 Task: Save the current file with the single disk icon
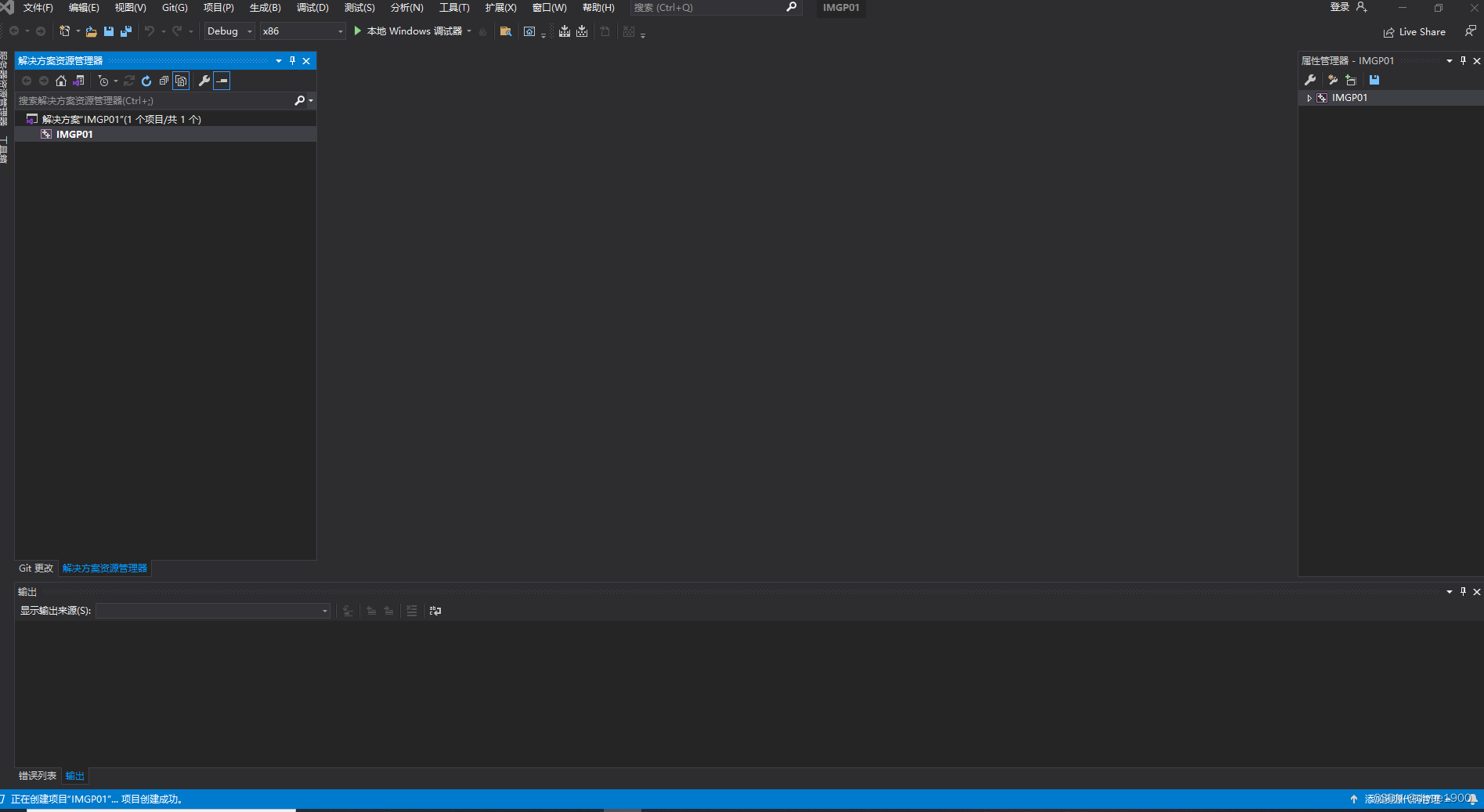click(x=109, y=31)
